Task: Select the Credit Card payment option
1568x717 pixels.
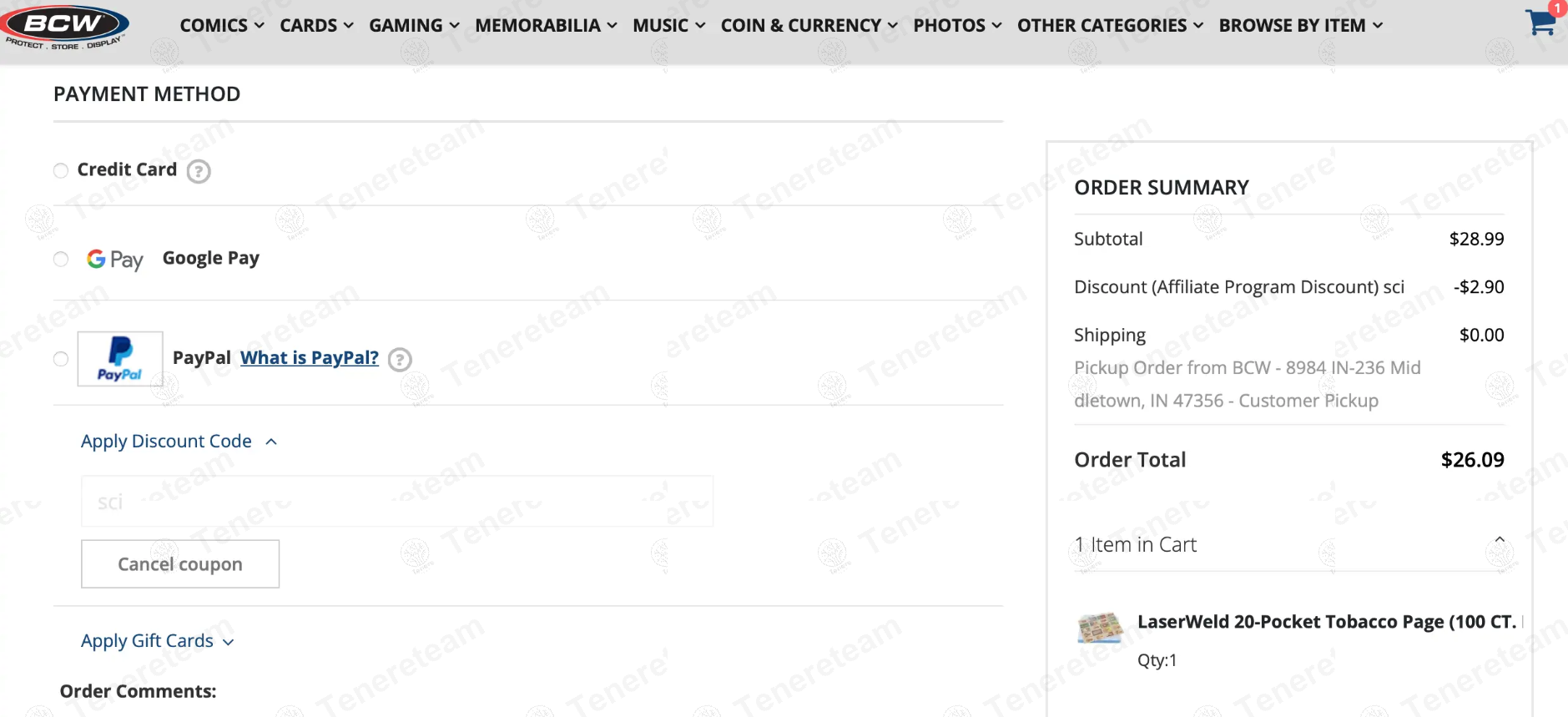Action: pos(61,171)
